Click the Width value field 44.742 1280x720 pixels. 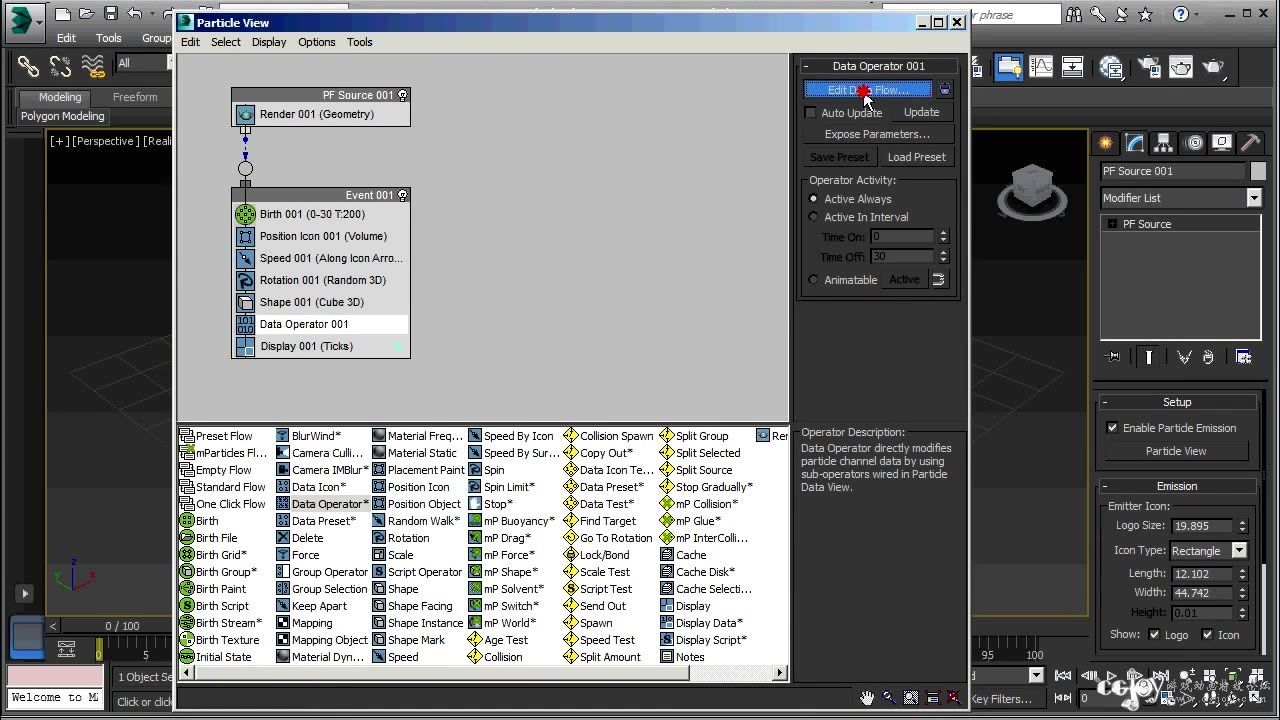pos(1204,593)
